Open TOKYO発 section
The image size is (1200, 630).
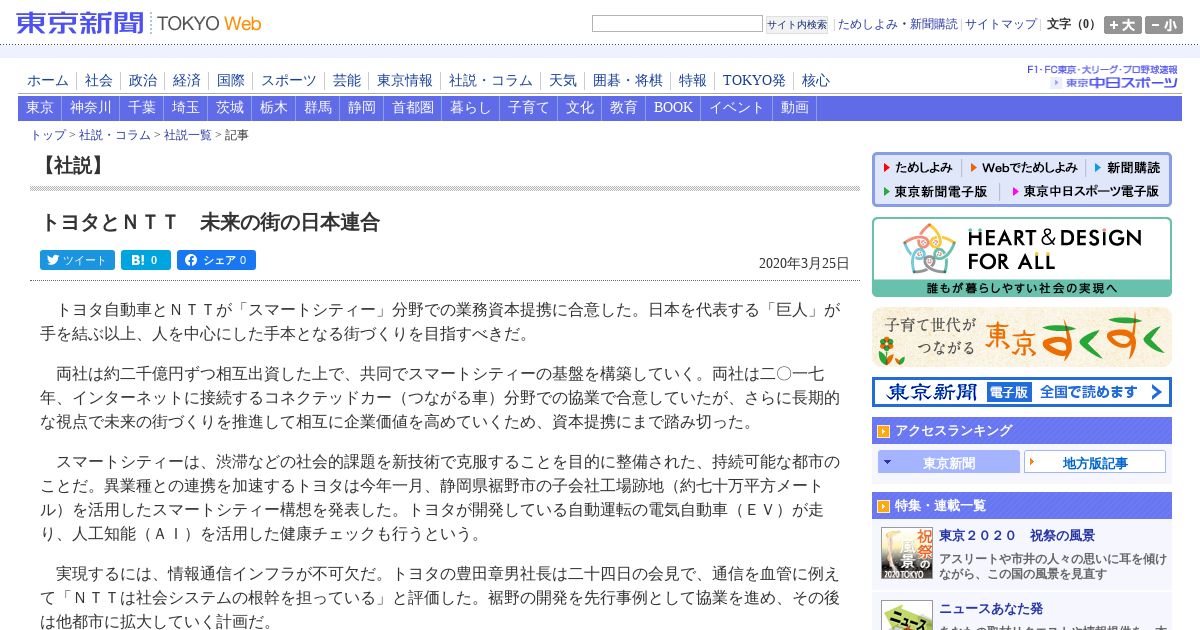754,80
